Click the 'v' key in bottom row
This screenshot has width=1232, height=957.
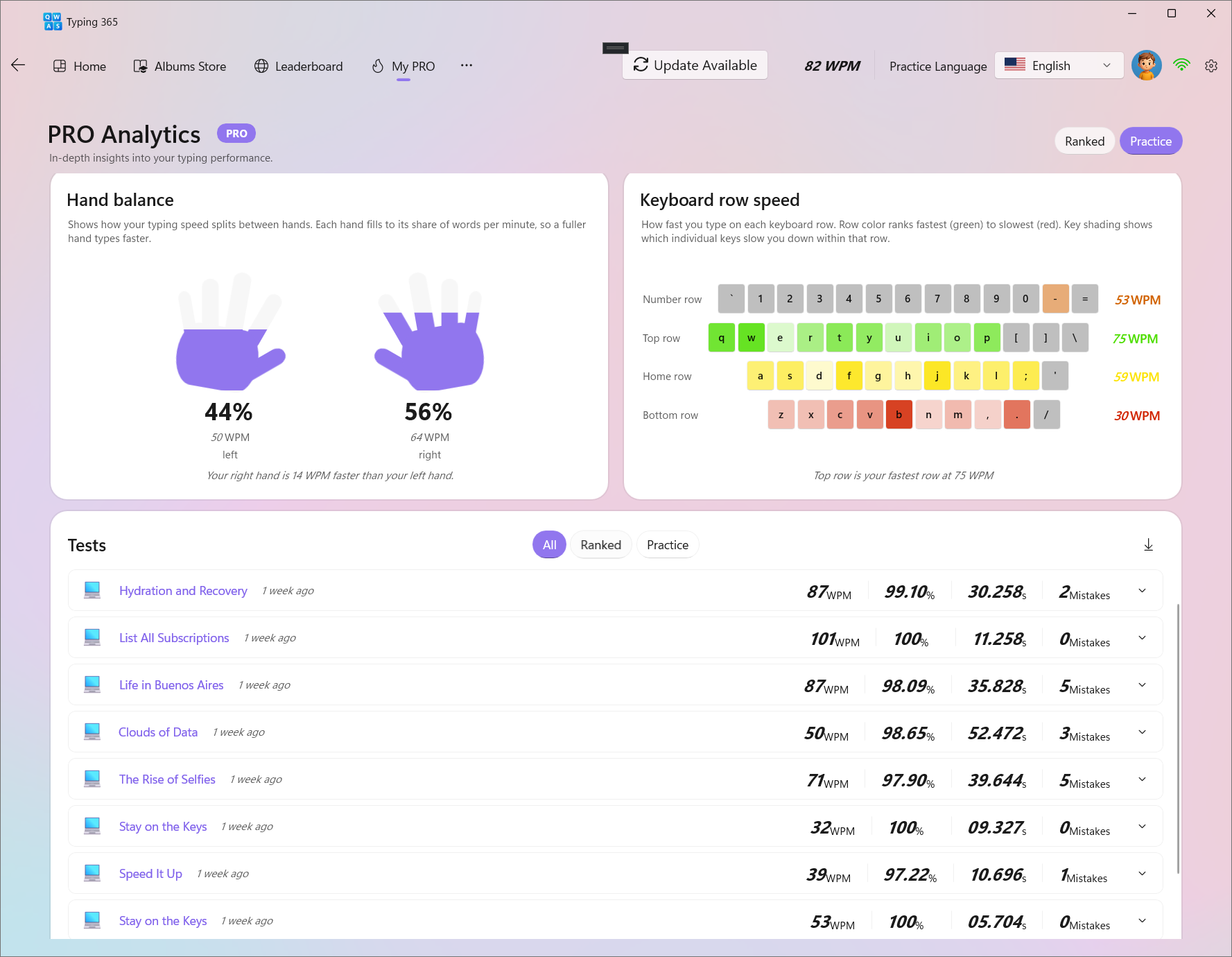tap(869, 415)
